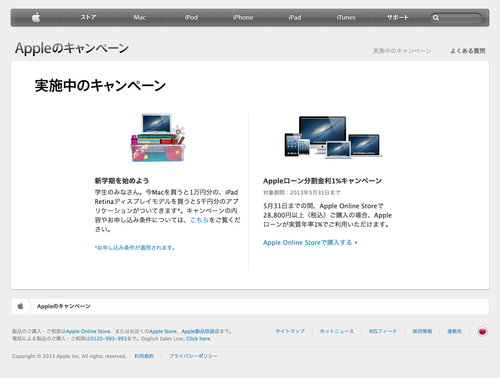500x378 pixels.
Task: Open the 連絡先 footer link
Action: pyautogui.click(x=454, y=331)
